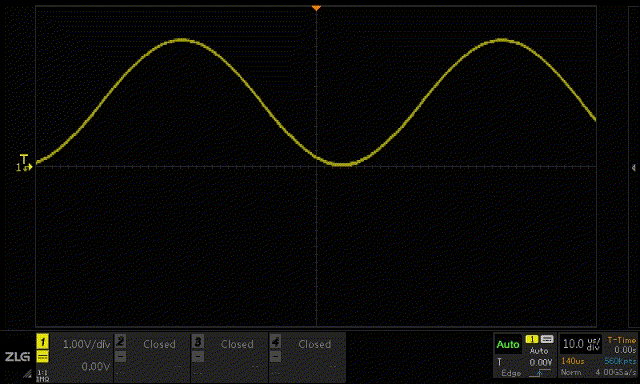This screenshot has height=384, width=640.
Task: Click channel 1 DC coupling icon
Action: point(42,357)
